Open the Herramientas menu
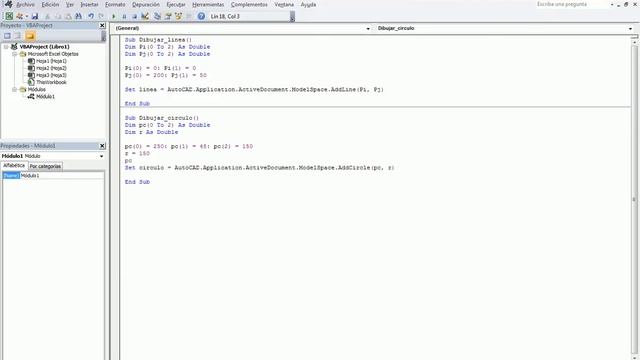Image resolution: width=640 pixels, height=360 pixels. click(x=208, y=4)
